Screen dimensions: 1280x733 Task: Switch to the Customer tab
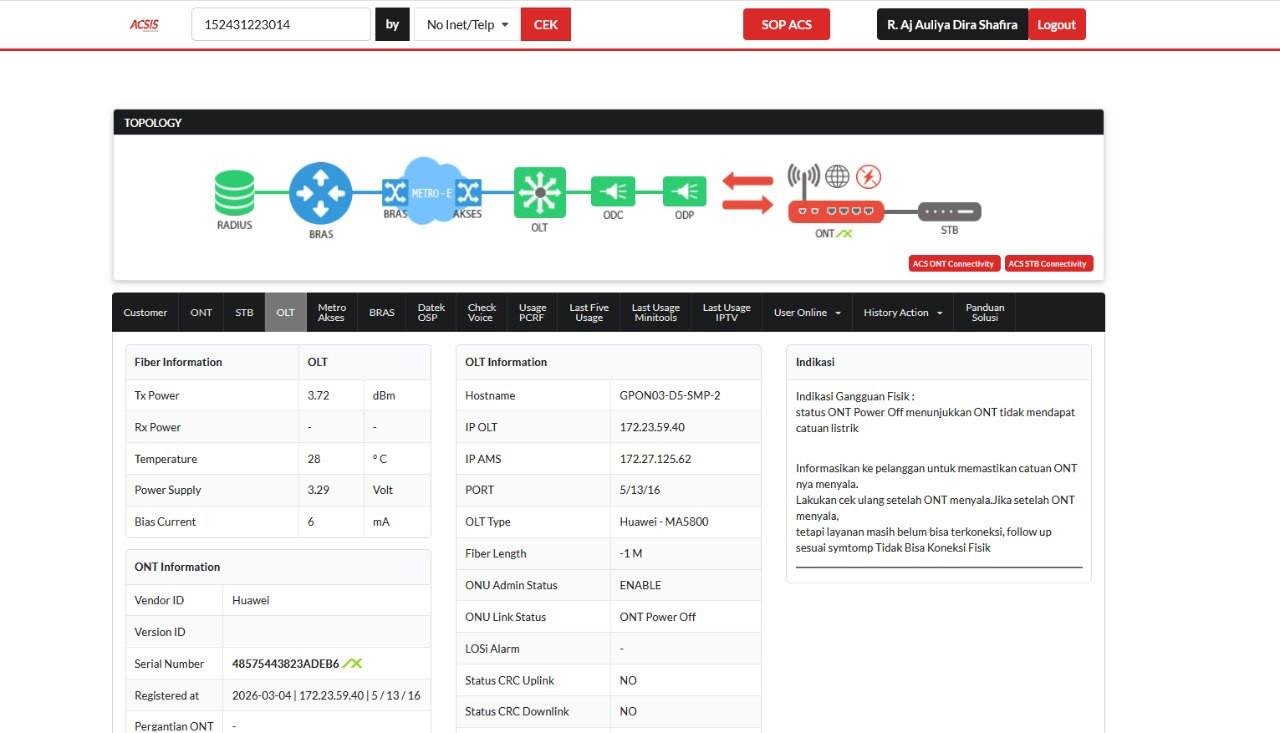145,312
